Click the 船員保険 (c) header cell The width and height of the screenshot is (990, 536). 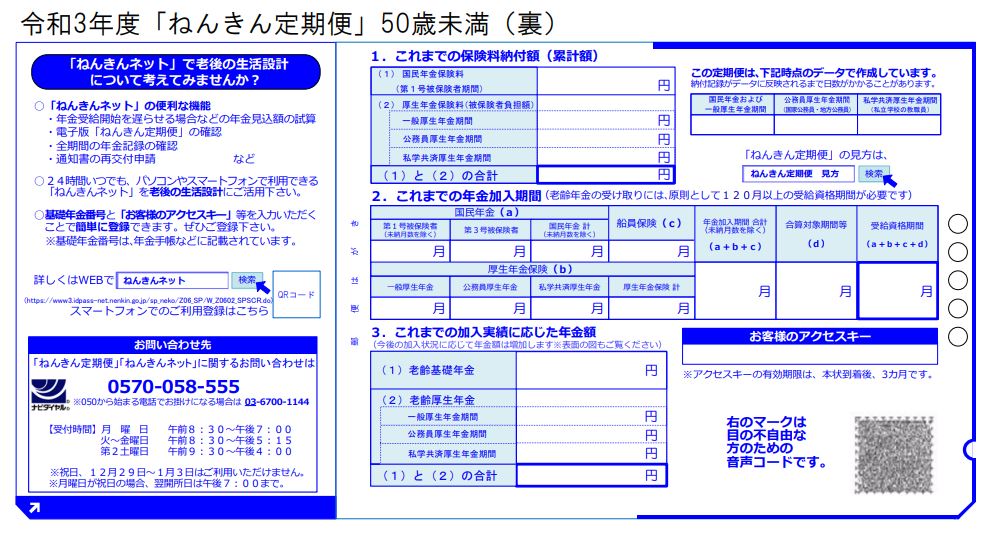652,223
